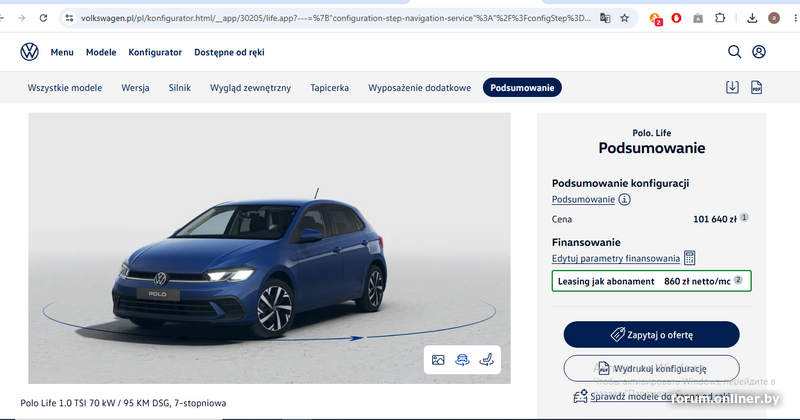Click the Finansowanie heading
The height and width of the screenshot is (420, 800).
(x=586, y=242)
